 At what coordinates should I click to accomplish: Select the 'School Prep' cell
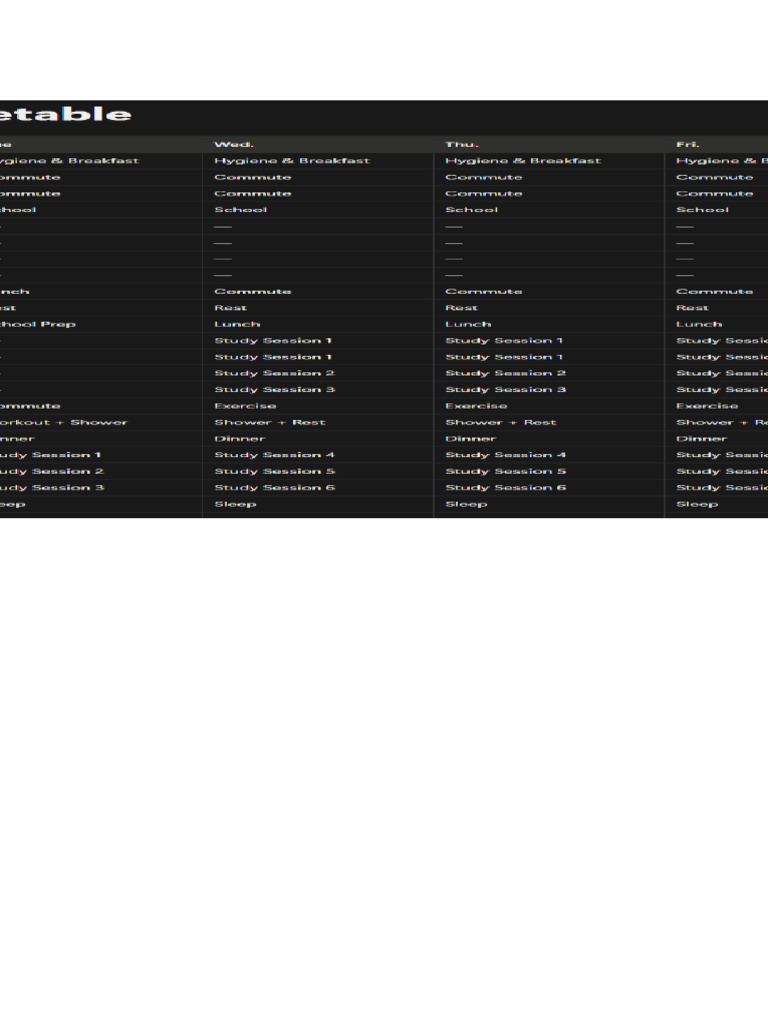tap(37, 324)
